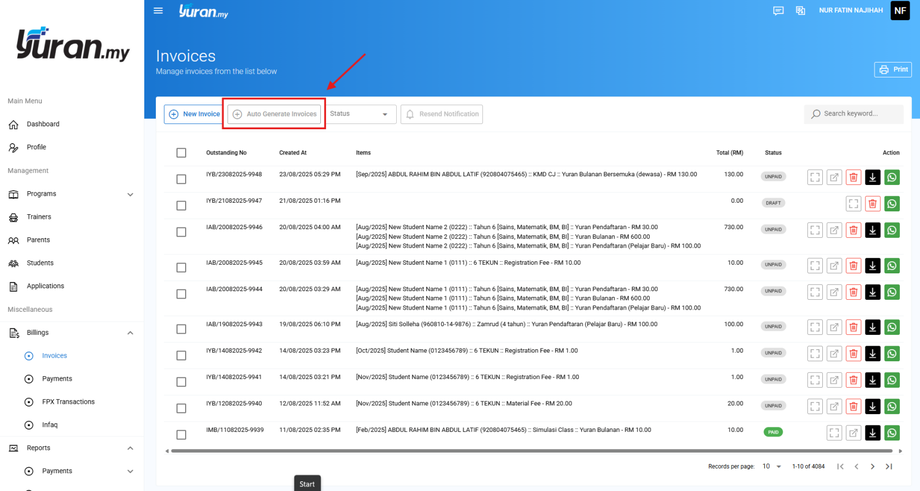The width and height of the screenshot is (920, 491).
Task: Check the box for invoice IYB/23082025-9948
Action: click(x=181, y=179)
